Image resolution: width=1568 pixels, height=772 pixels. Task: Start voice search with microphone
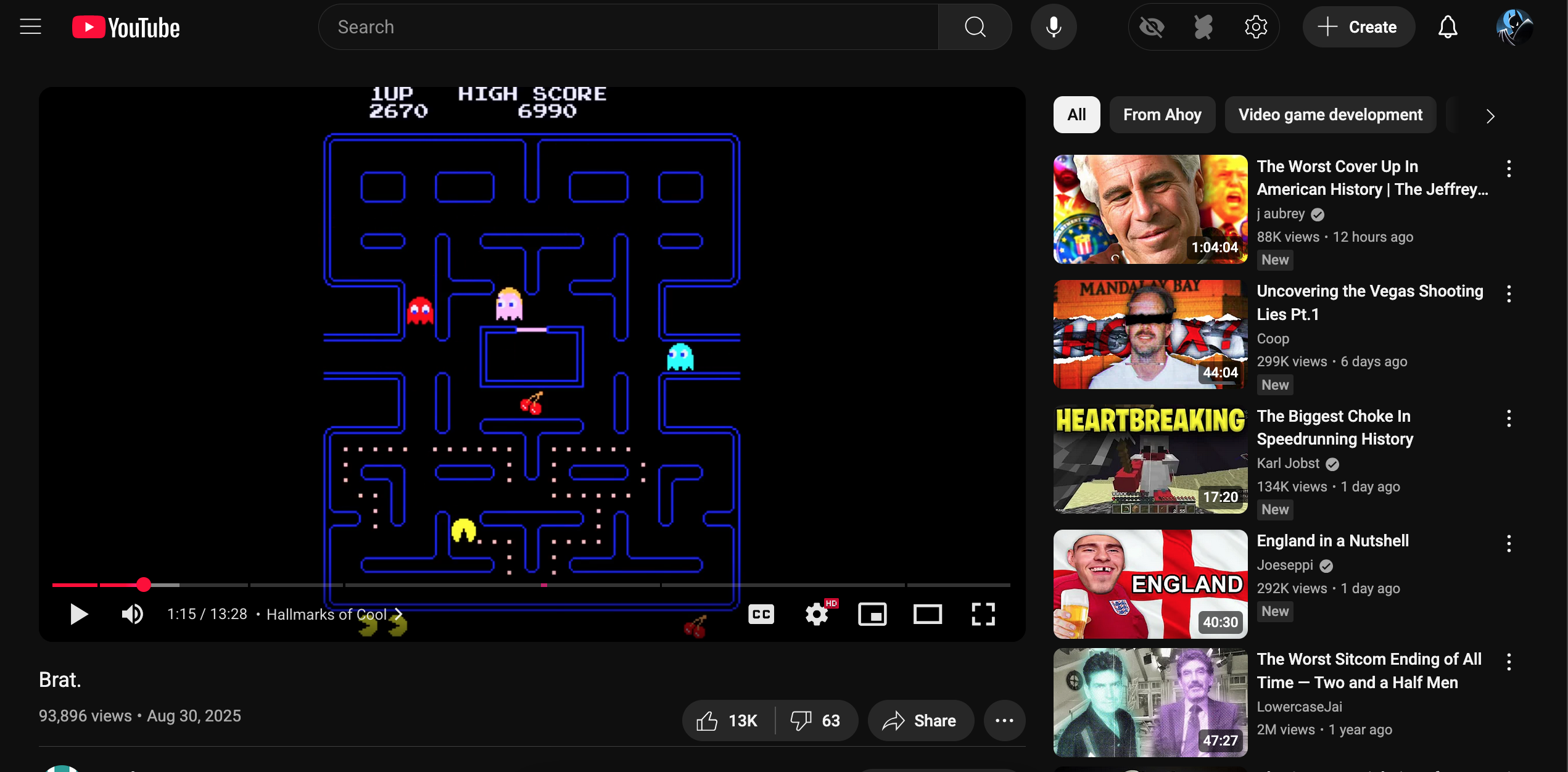[x=1054, y=27]
